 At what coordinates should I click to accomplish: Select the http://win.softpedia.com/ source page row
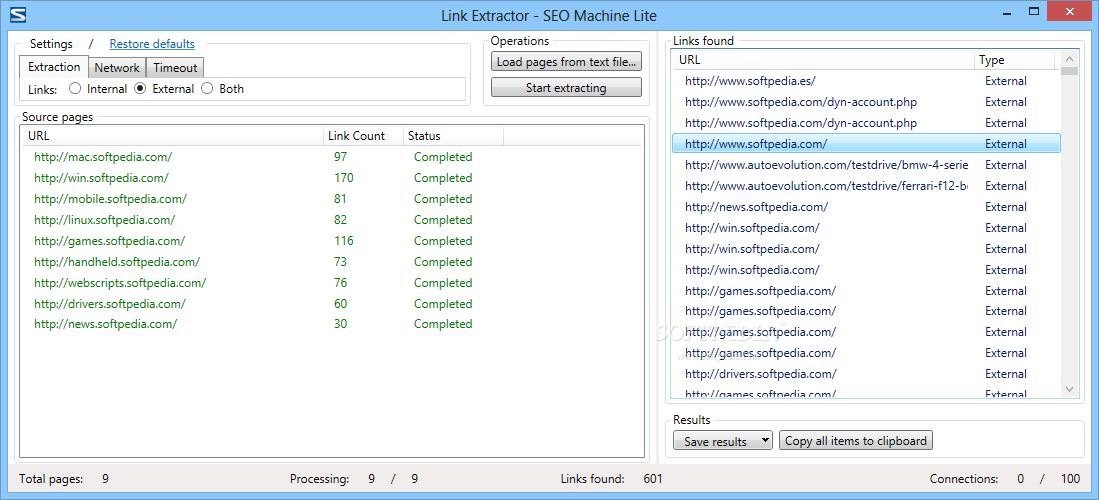(331, 178)
